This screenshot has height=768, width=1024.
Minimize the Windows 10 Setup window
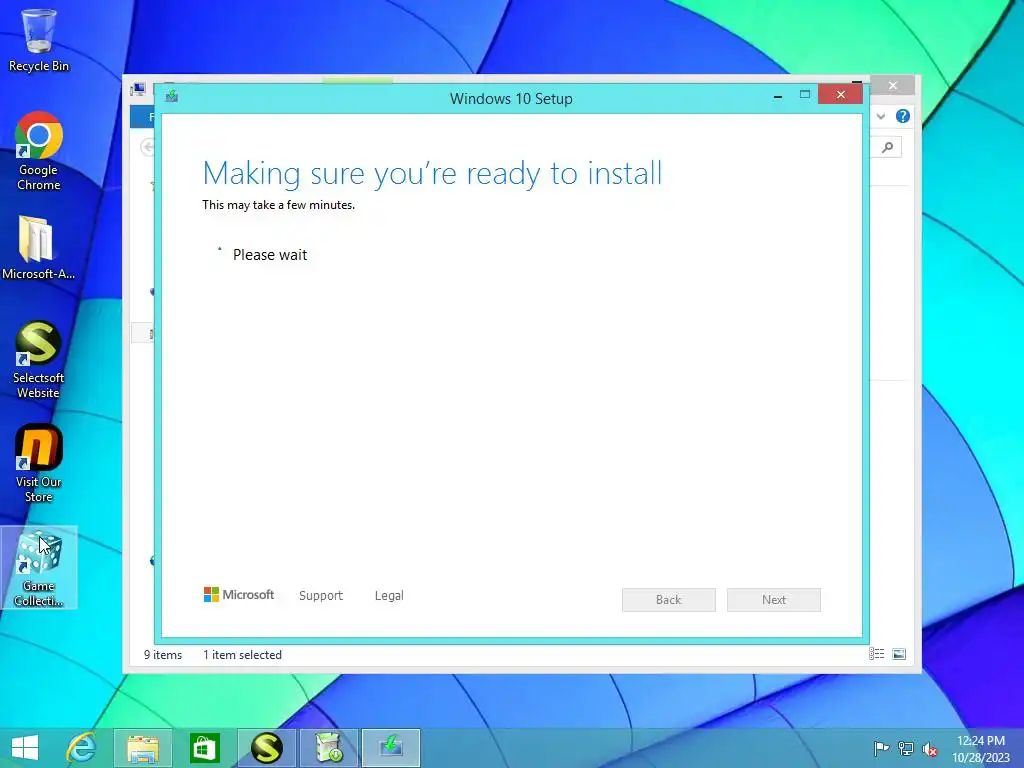(x=778, y=95)
